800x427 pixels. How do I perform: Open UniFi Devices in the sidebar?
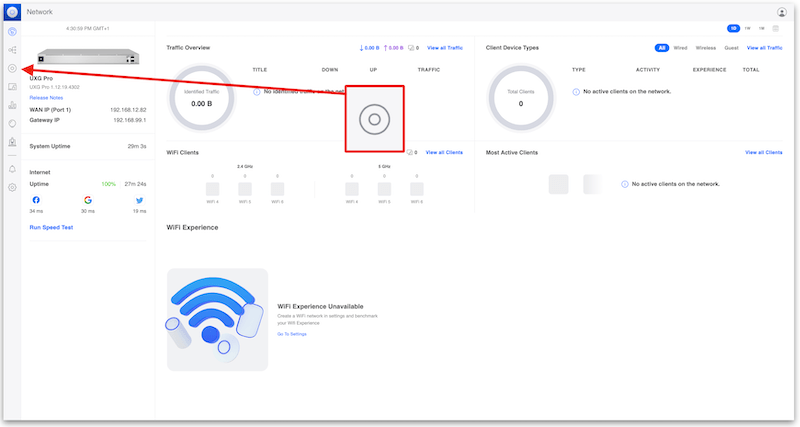coord(12,68)
